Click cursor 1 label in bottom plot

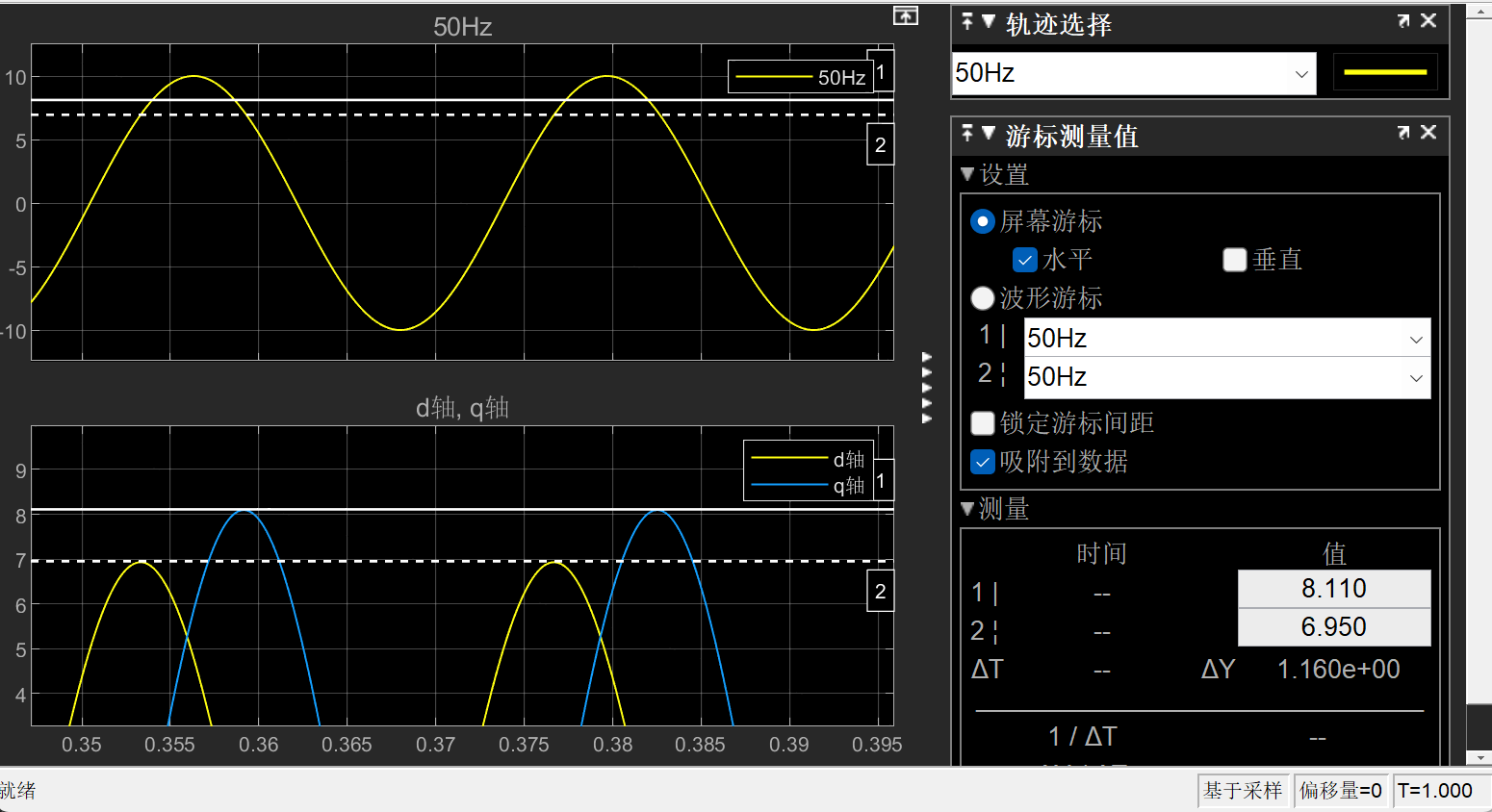(x=880, y=480)
